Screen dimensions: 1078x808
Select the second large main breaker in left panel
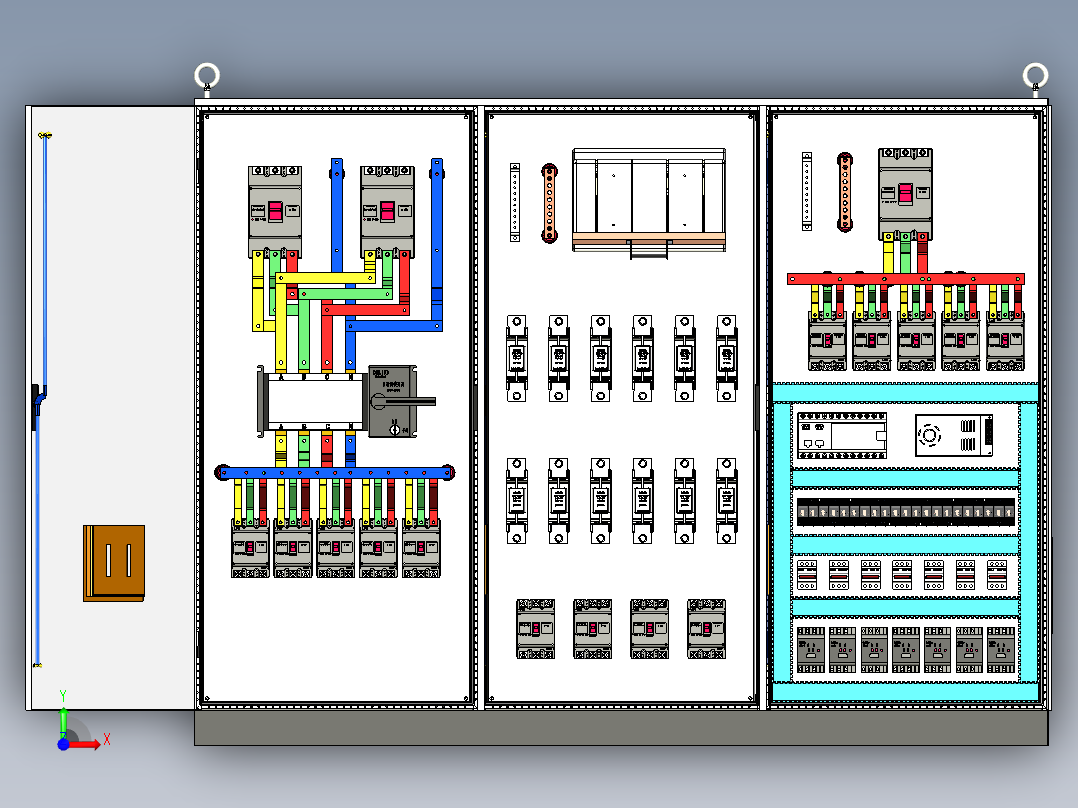point(387,211)
